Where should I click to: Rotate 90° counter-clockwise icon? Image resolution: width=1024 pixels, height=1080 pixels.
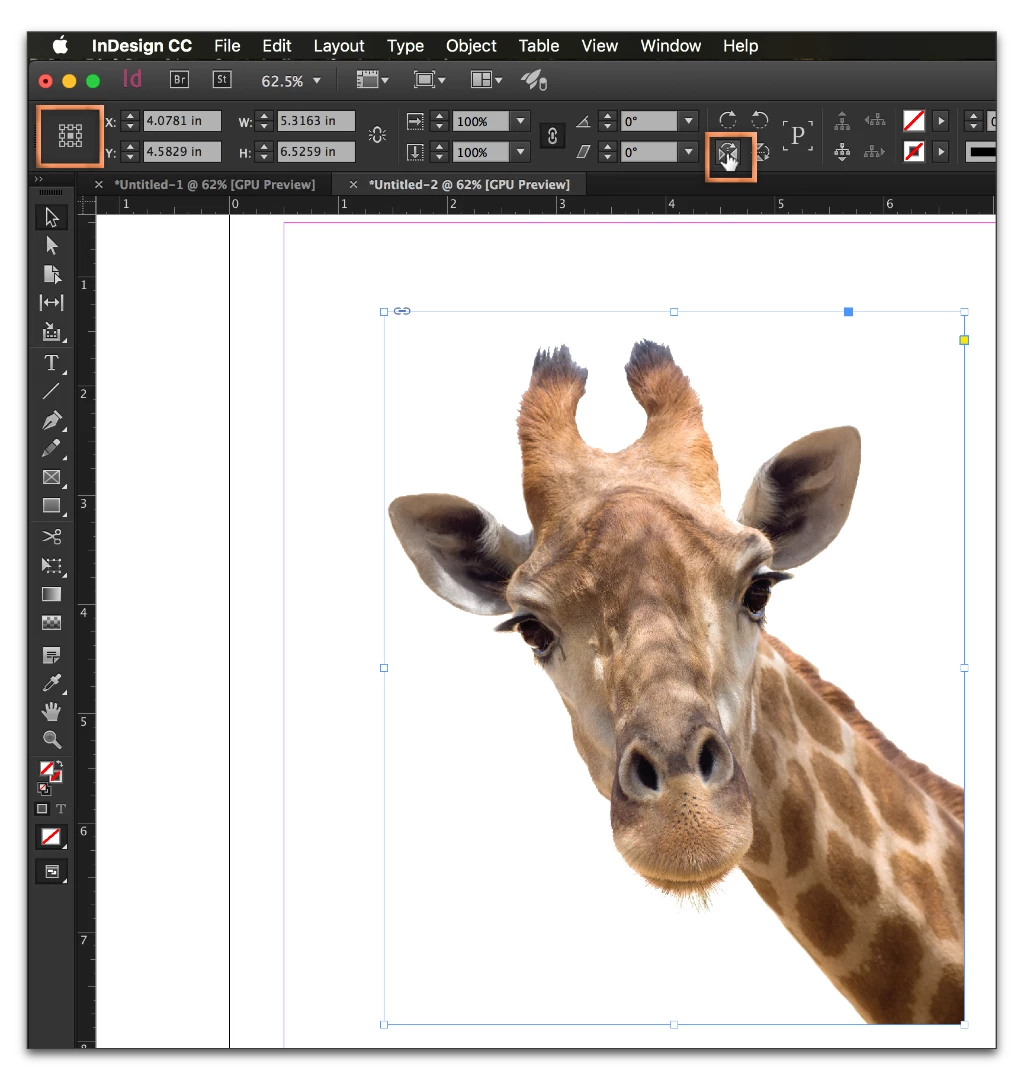tap(760, 120)
